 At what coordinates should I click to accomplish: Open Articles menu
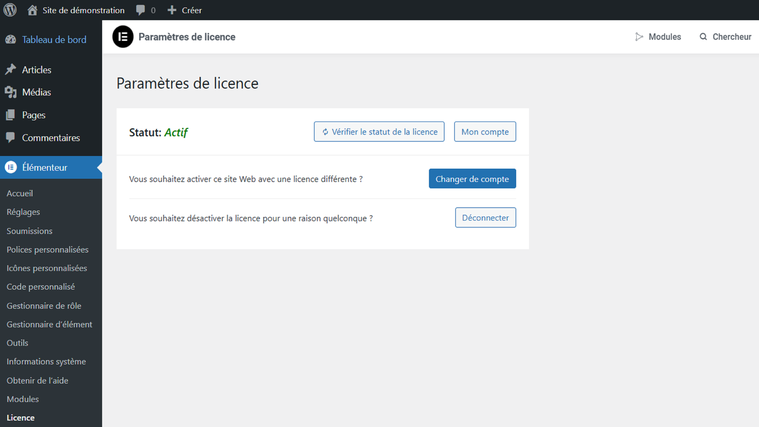tap(36, 70)
